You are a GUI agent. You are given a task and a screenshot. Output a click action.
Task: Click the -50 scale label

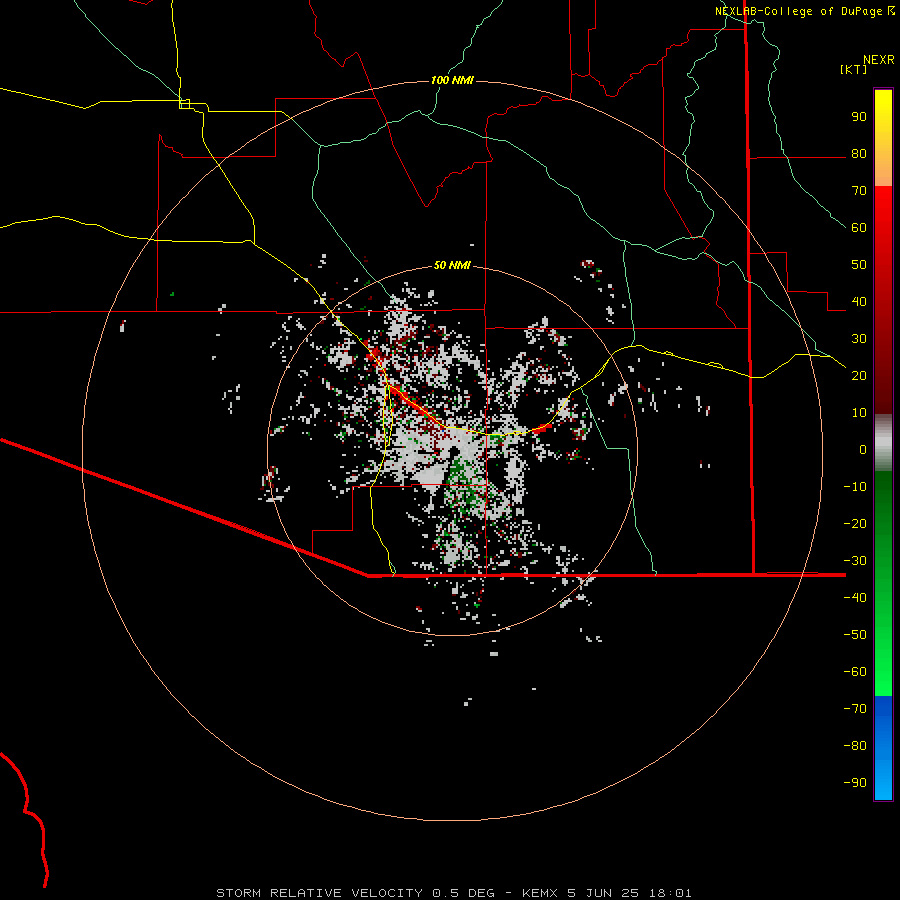[x=855, y=634]
